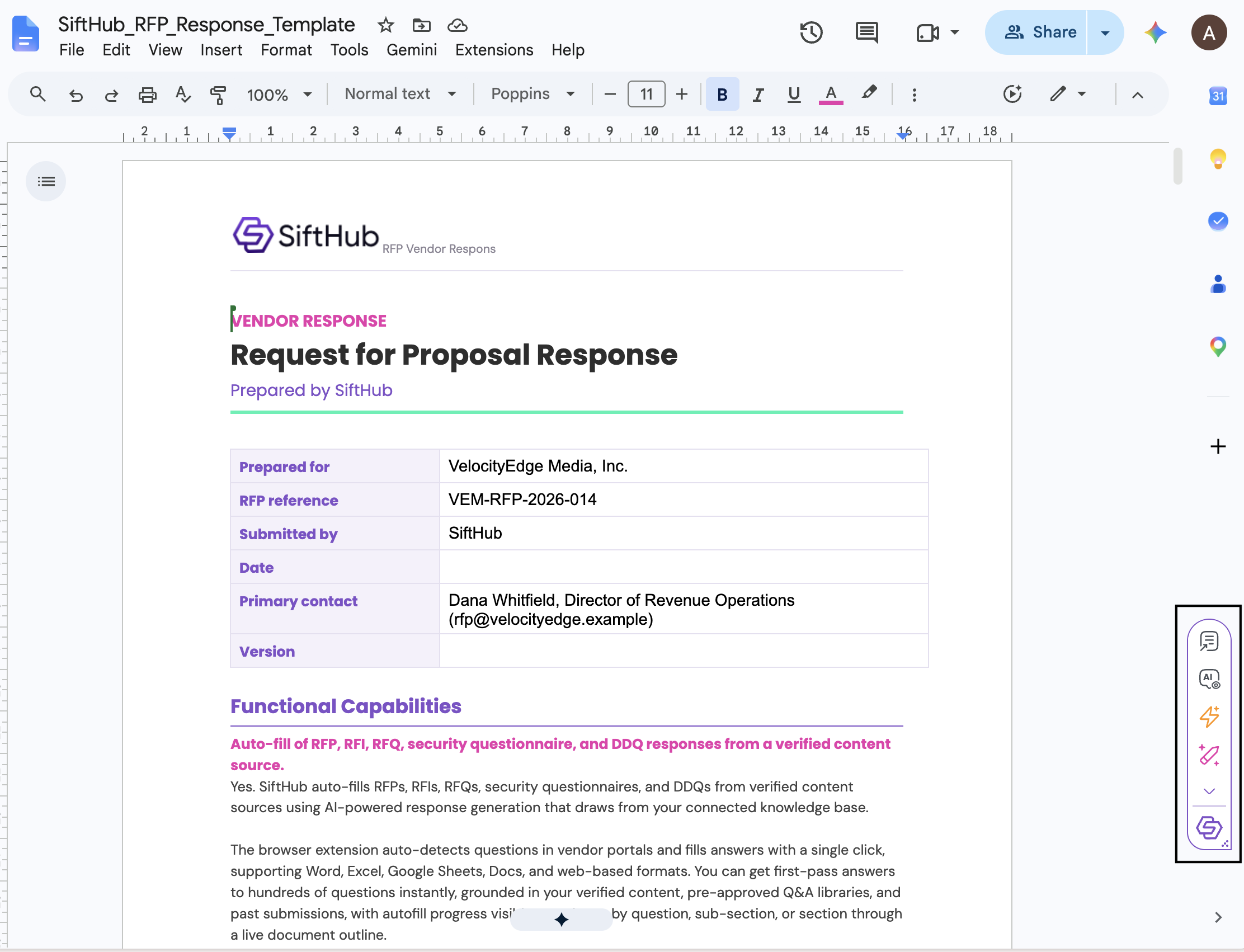Click the orange lightning bolt icon
The image size is (1244, 952).
[x=1209, y=717]
